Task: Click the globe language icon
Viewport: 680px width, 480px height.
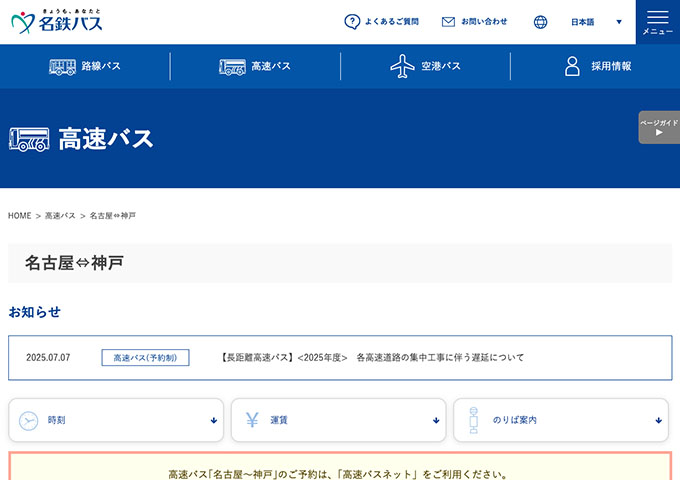Action: (x=540, y=21)
